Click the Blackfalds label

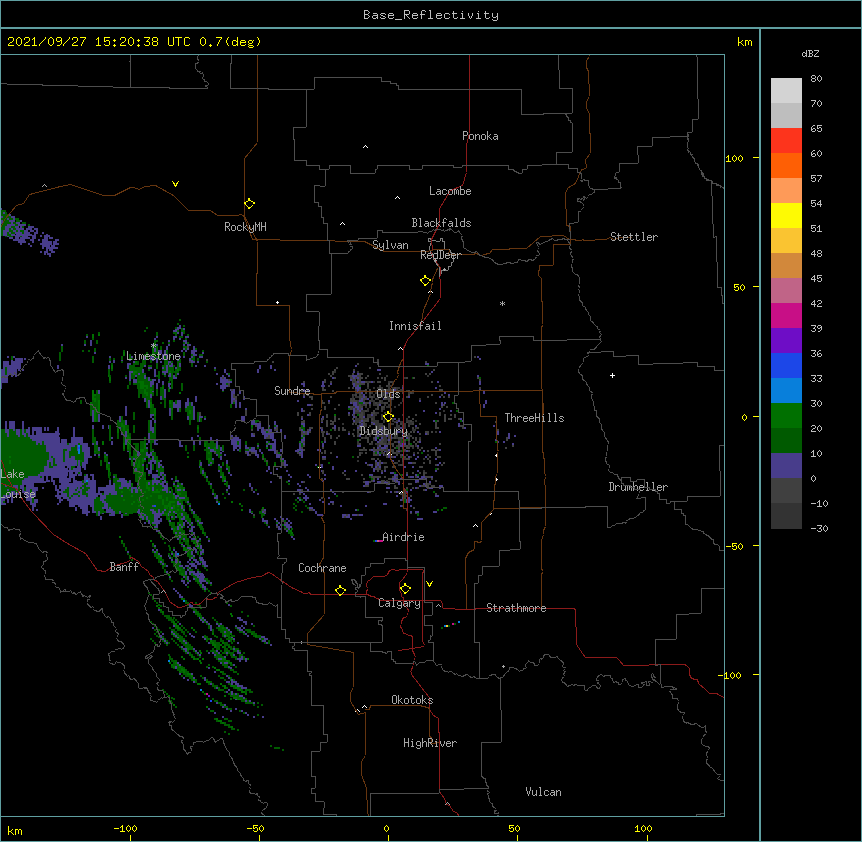(x=441, y=223)
